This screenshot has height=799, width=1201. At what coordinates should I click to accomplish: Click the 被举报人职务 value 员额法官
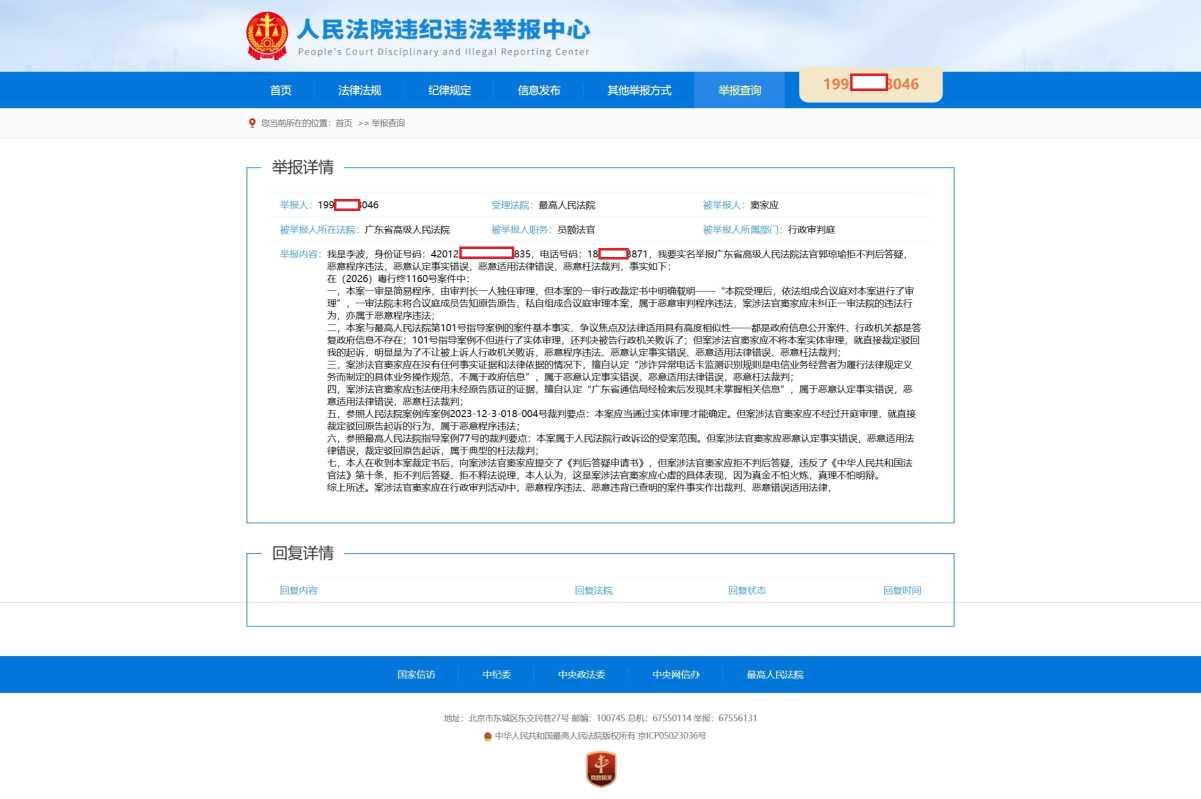(576, 230)
